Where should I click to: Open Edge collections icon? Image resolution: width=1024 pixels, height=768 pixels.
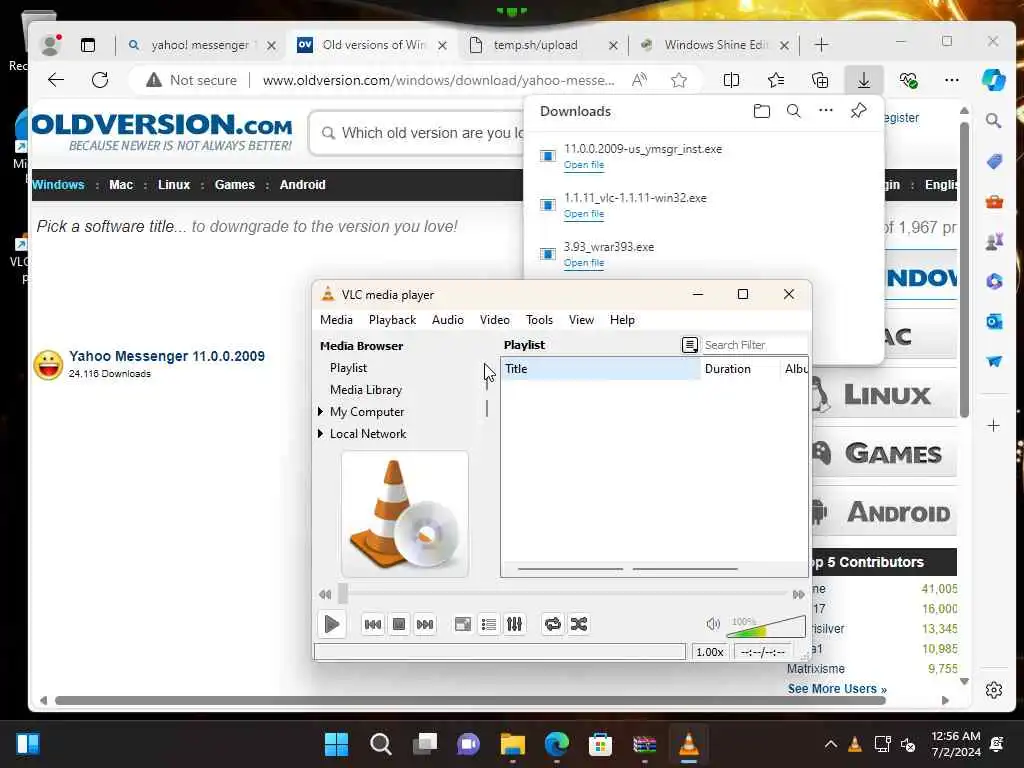point(820,80)
